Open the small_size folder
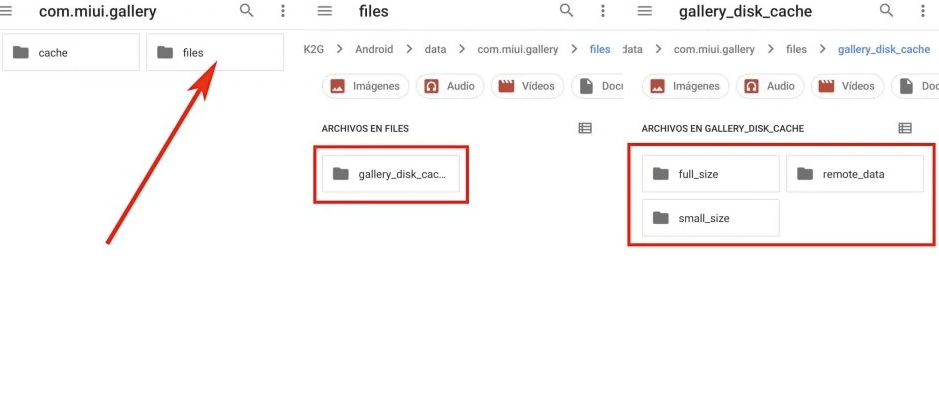The width and height of the screenshot is (939, 401). pyautogui.click(x=710, y=218)
